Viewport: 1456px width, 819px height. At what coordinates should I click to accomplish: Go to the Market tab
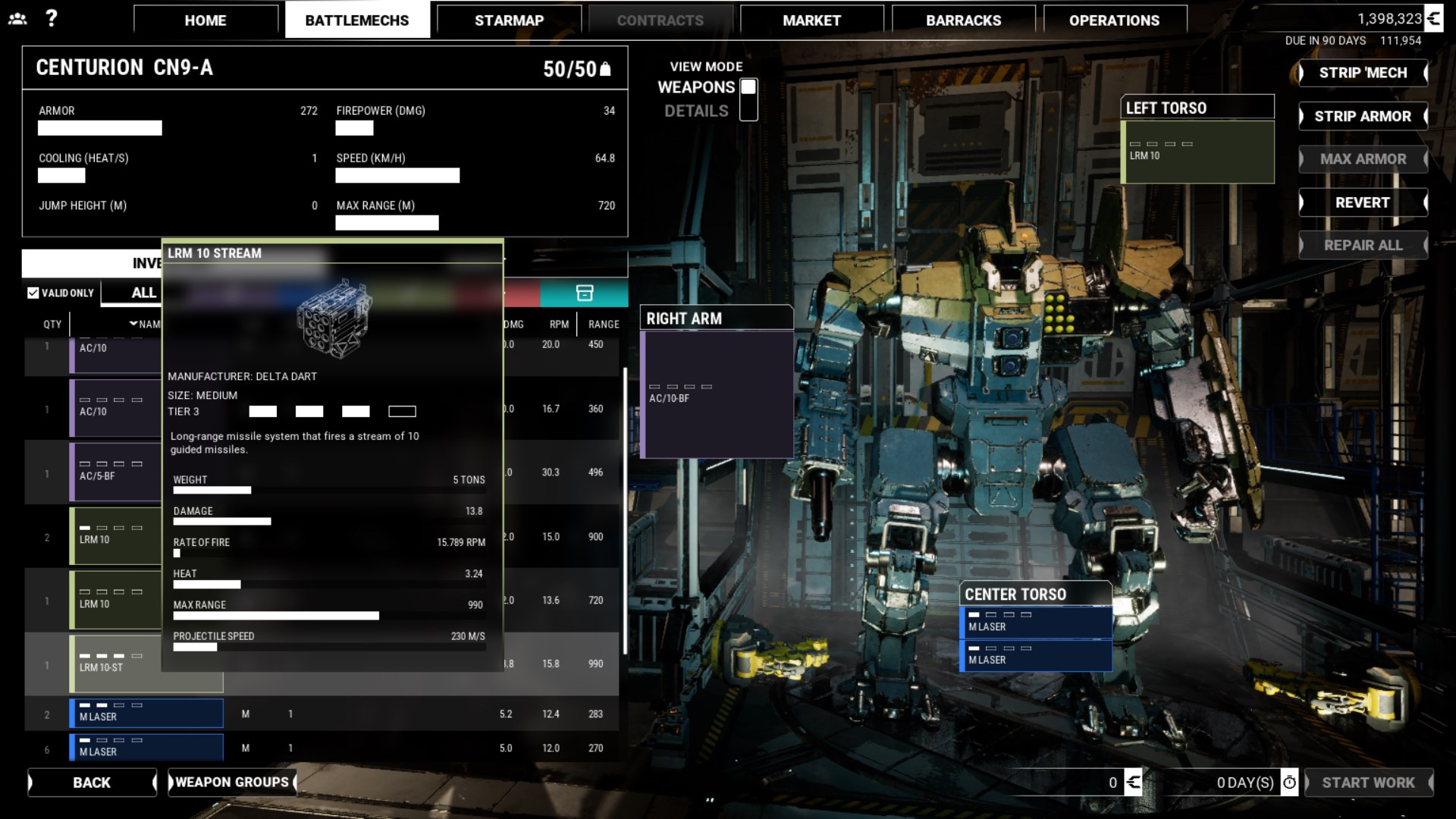[x=811, y=20]
